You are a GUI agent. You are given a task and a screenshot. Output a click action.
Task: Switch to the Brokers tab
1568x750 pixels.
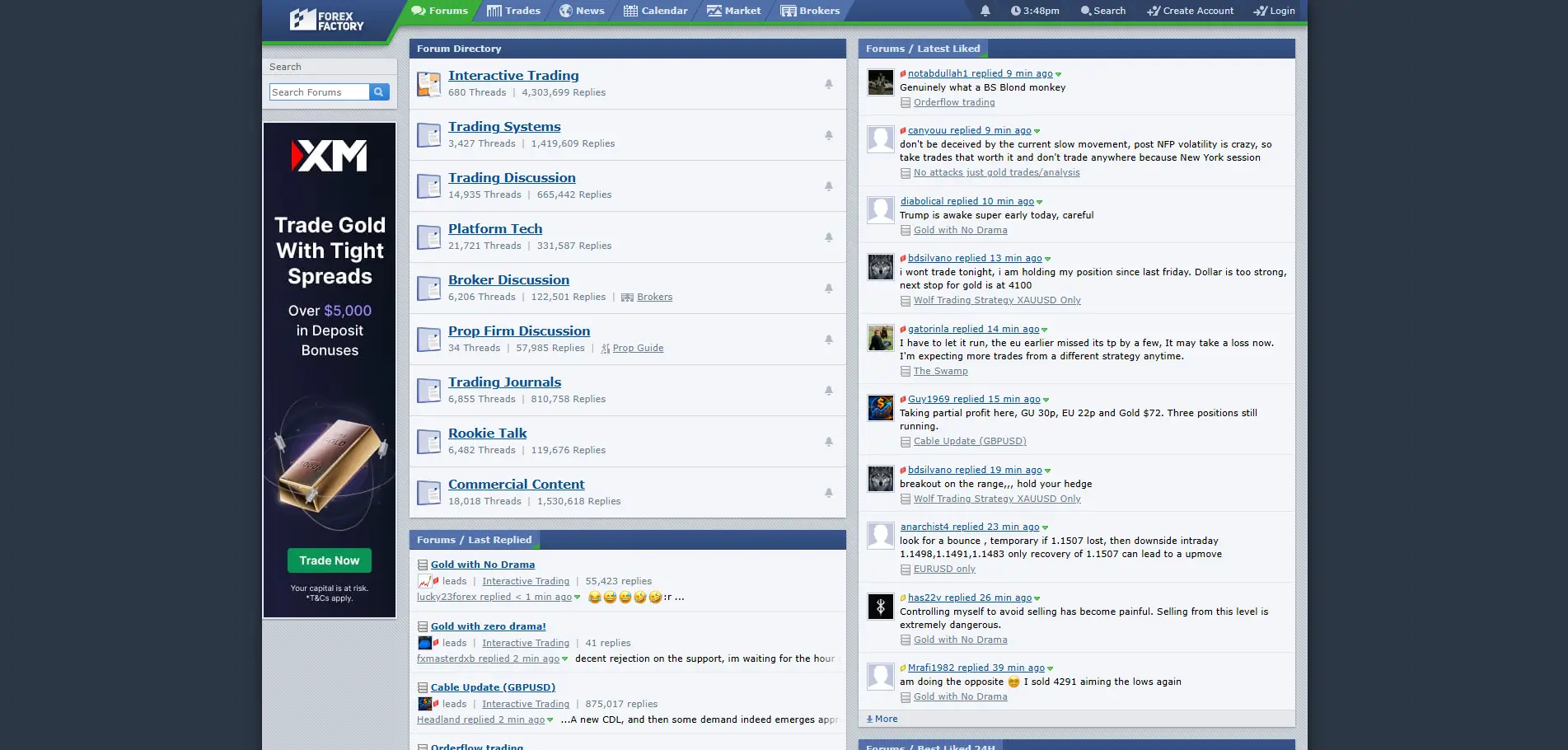point(810,11)
